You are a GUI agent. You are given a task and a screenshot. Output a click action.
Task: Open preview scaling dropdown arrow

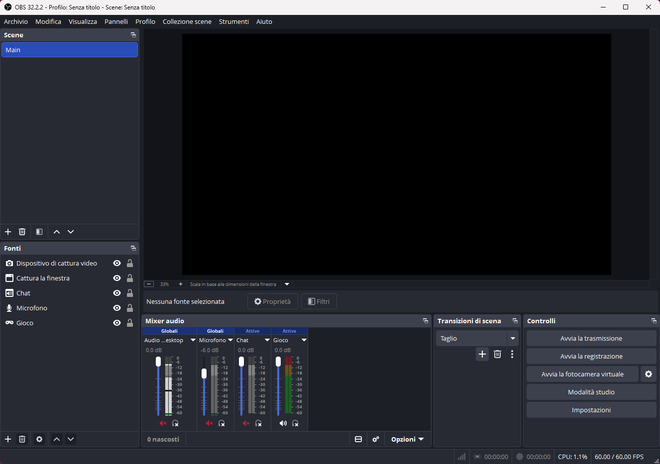(287, 284)
